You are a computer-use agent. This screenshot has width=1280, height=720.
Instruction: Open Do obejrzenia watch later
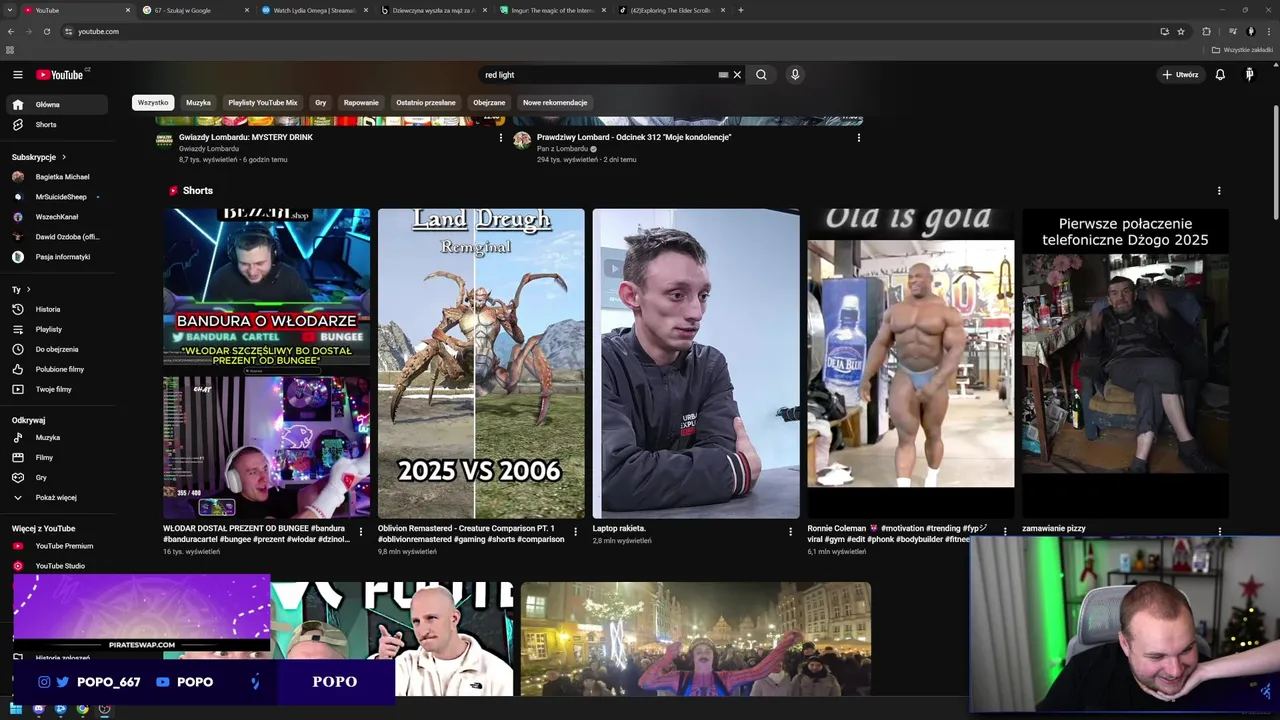point(58,350)
